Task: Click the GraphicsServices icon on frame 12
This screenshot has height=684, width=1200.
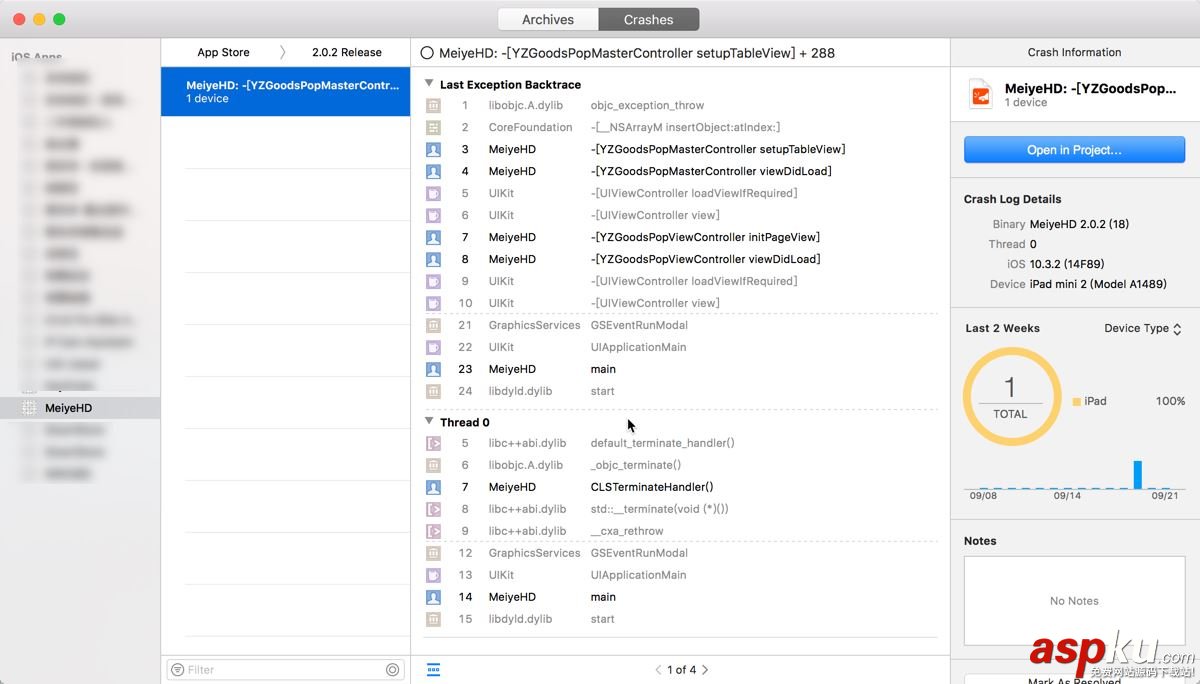Action: [433, 553]
